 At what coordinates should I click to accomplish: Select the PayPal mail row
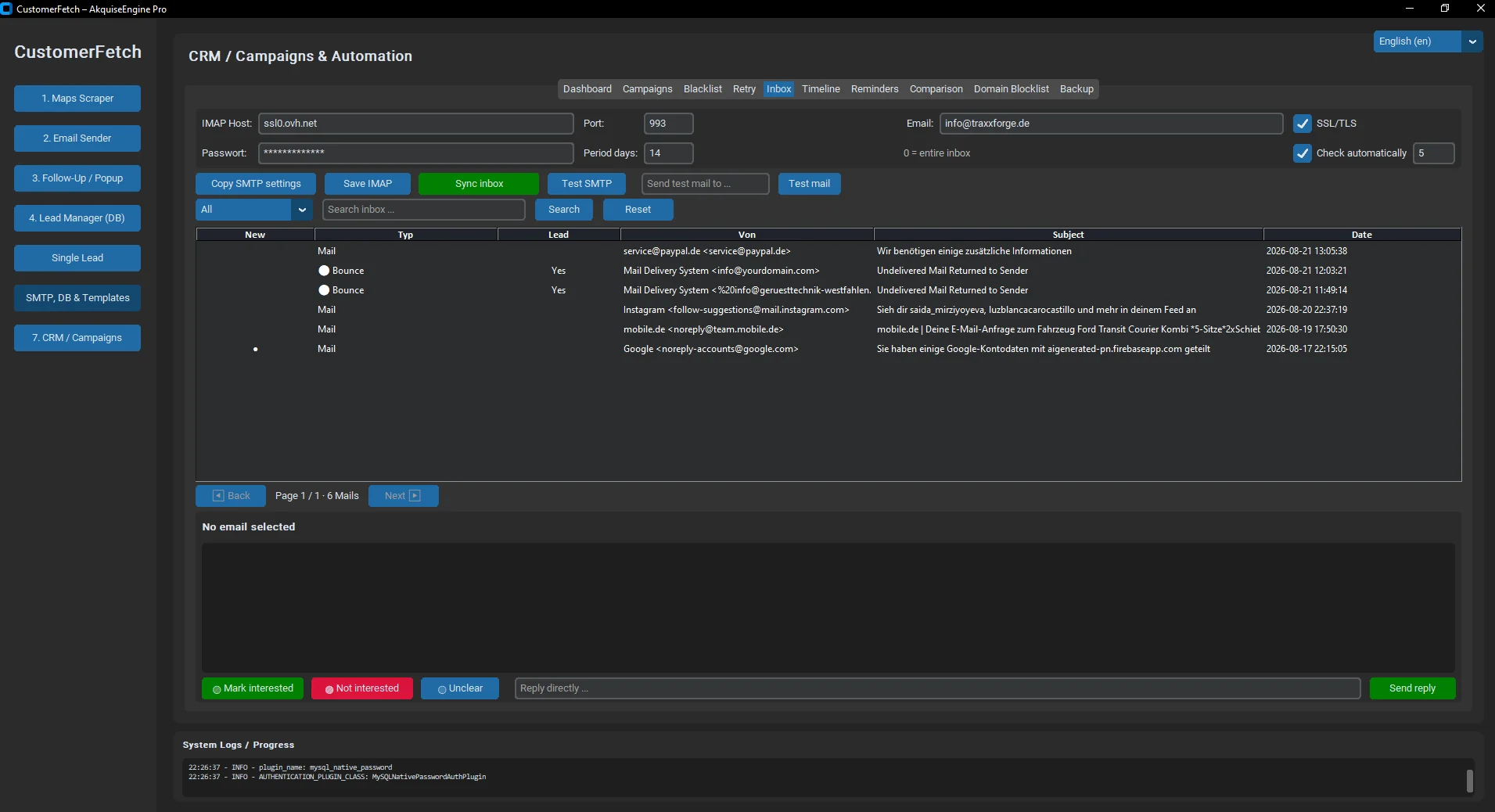(828, 251)
